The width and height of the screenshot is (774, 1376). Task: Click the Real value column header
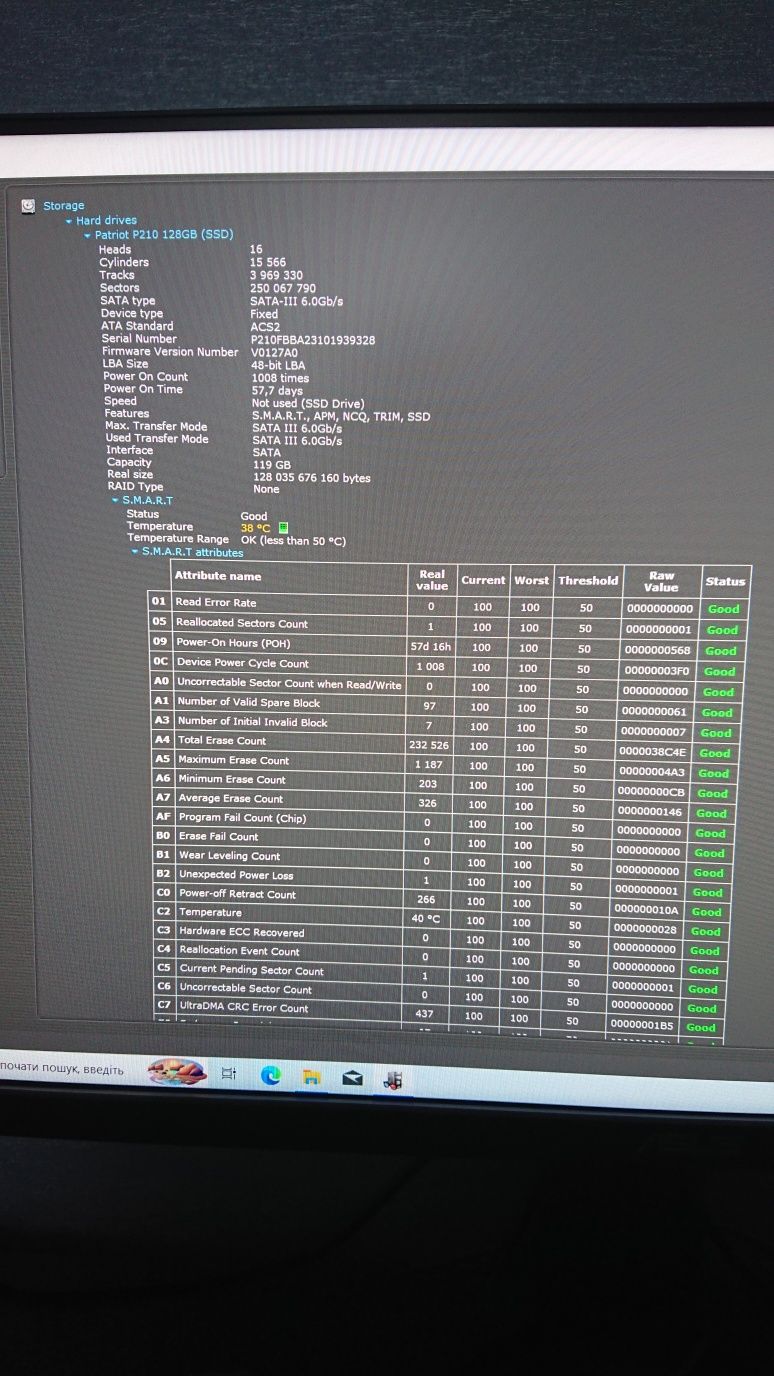pos(432,580)
